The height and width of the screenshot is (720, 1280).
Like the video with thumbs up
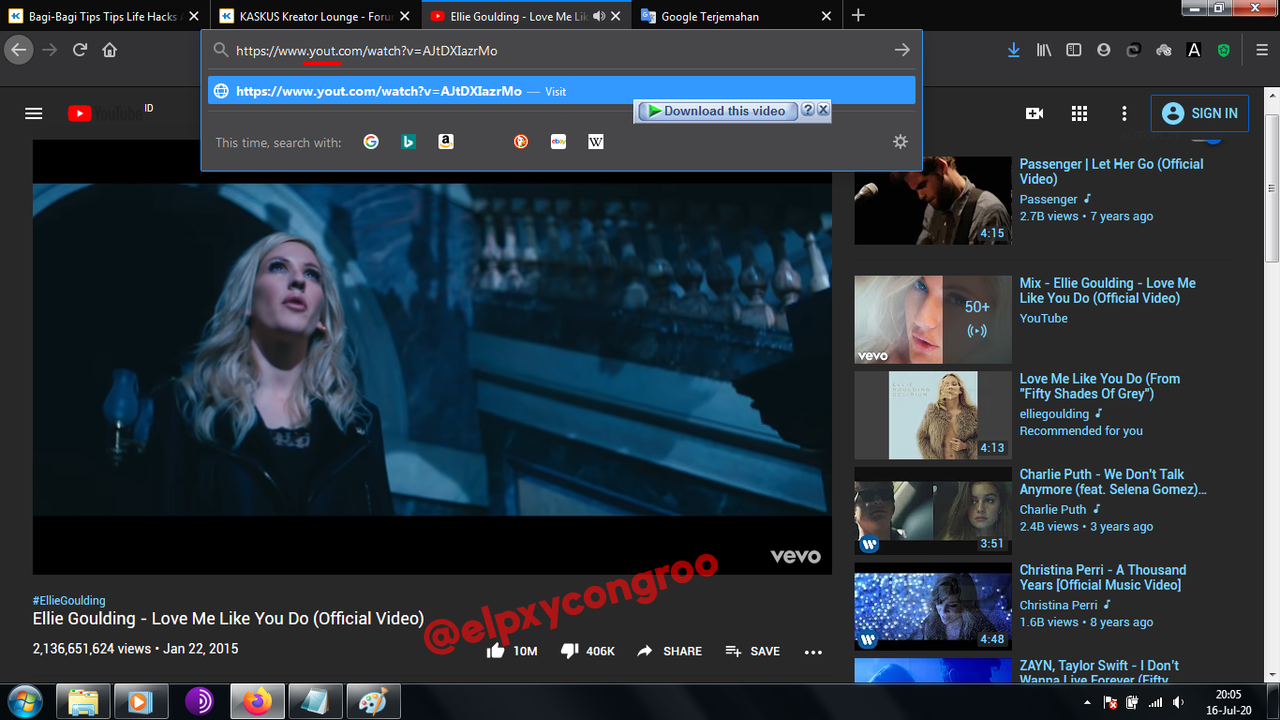(495, 651)
